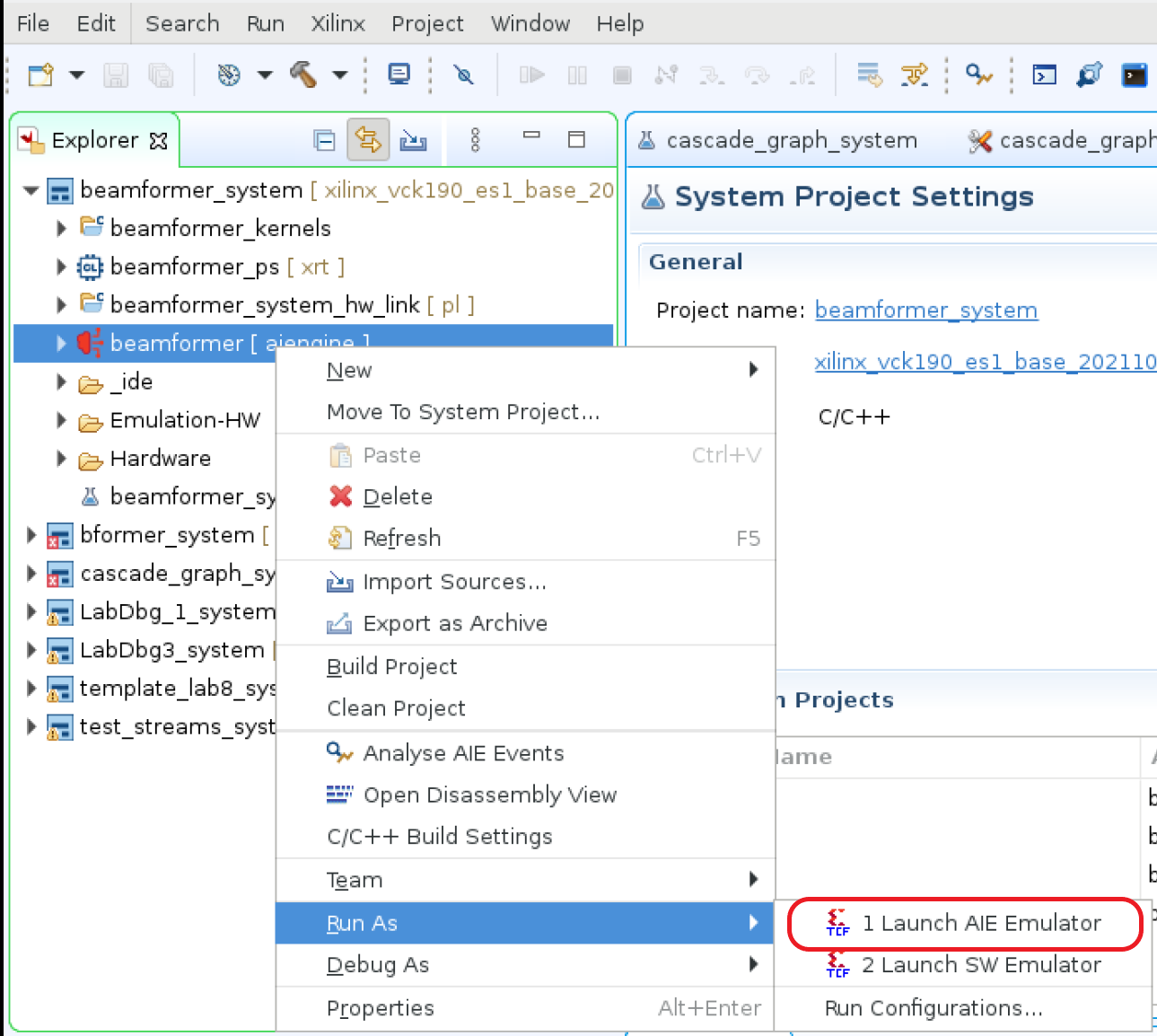This screenshot has height=1036, width=1157.
Task: Choose Analyse AIE Events context entry
Action: coord(525,753)
